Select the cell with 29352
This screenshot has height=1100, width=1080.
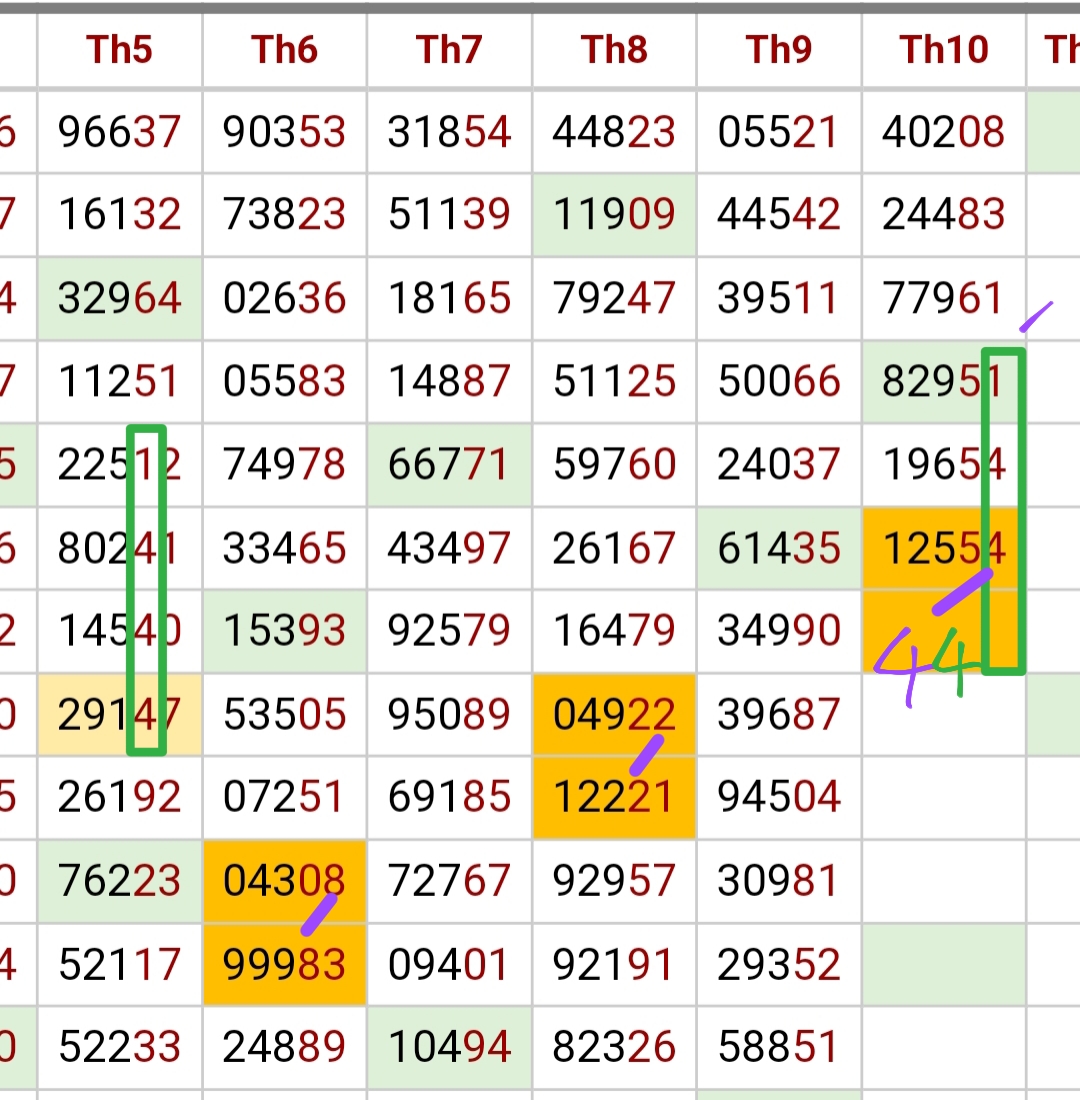pos(779,965)
